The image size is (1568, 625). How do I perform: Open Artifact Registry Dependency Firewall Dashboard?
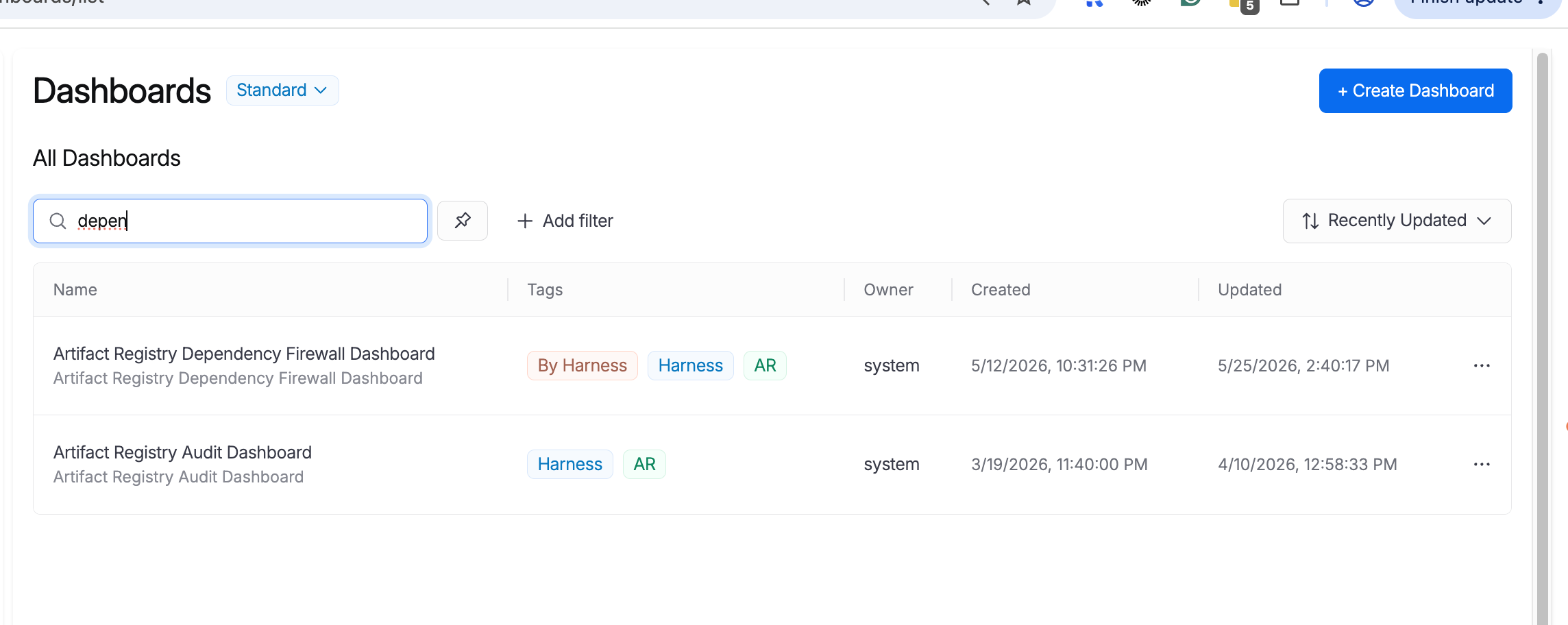click(x=244, y=354)
